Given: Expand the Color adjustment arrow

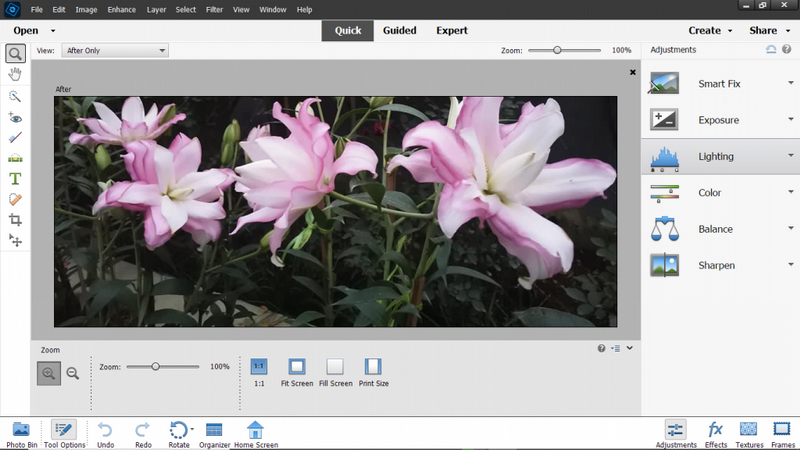Looking at the screenshot, I should click(x=790, y=192).
